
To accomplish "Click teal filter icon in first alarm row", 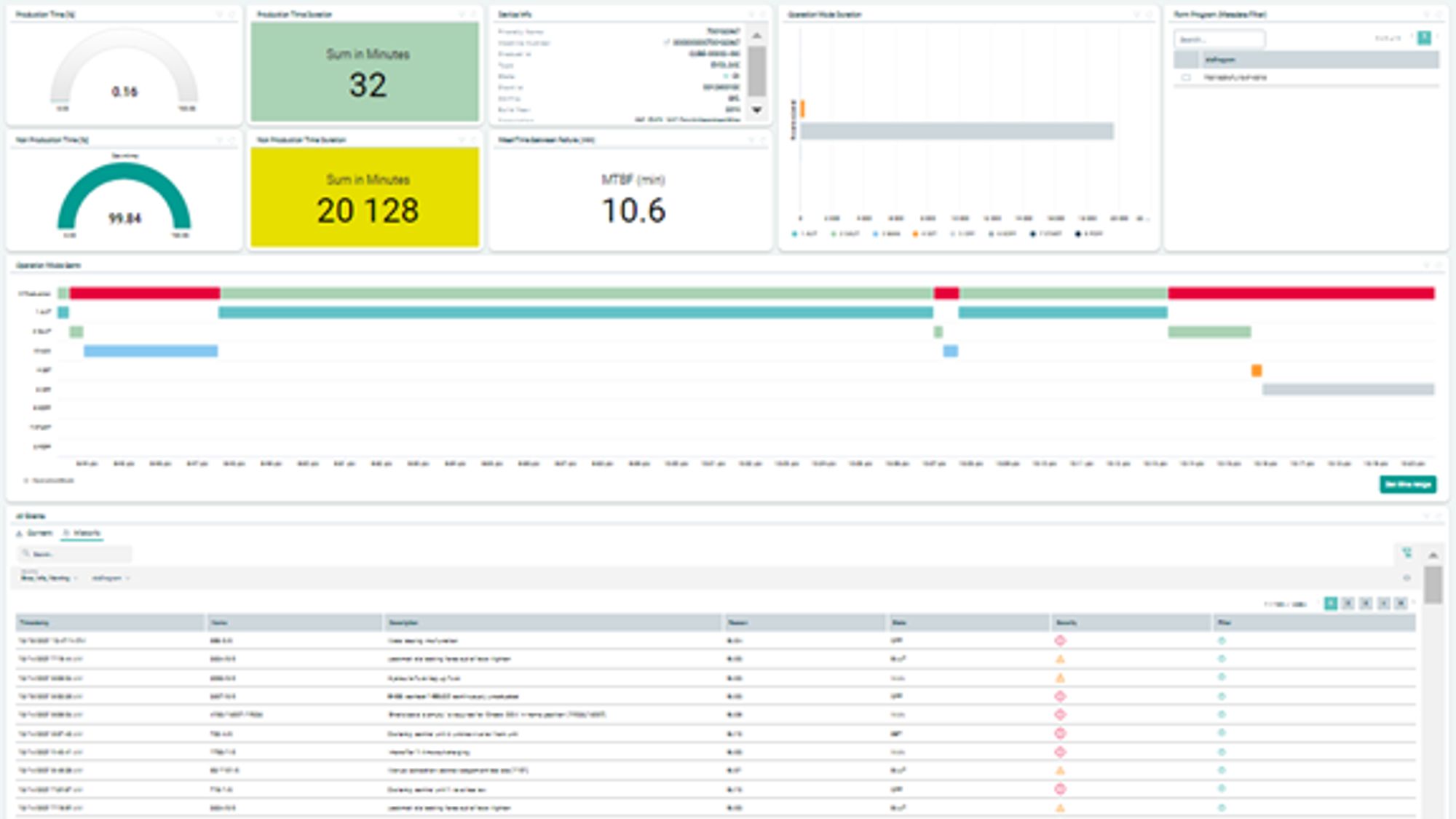I will pyautogui.click(x=1222, y=641).
